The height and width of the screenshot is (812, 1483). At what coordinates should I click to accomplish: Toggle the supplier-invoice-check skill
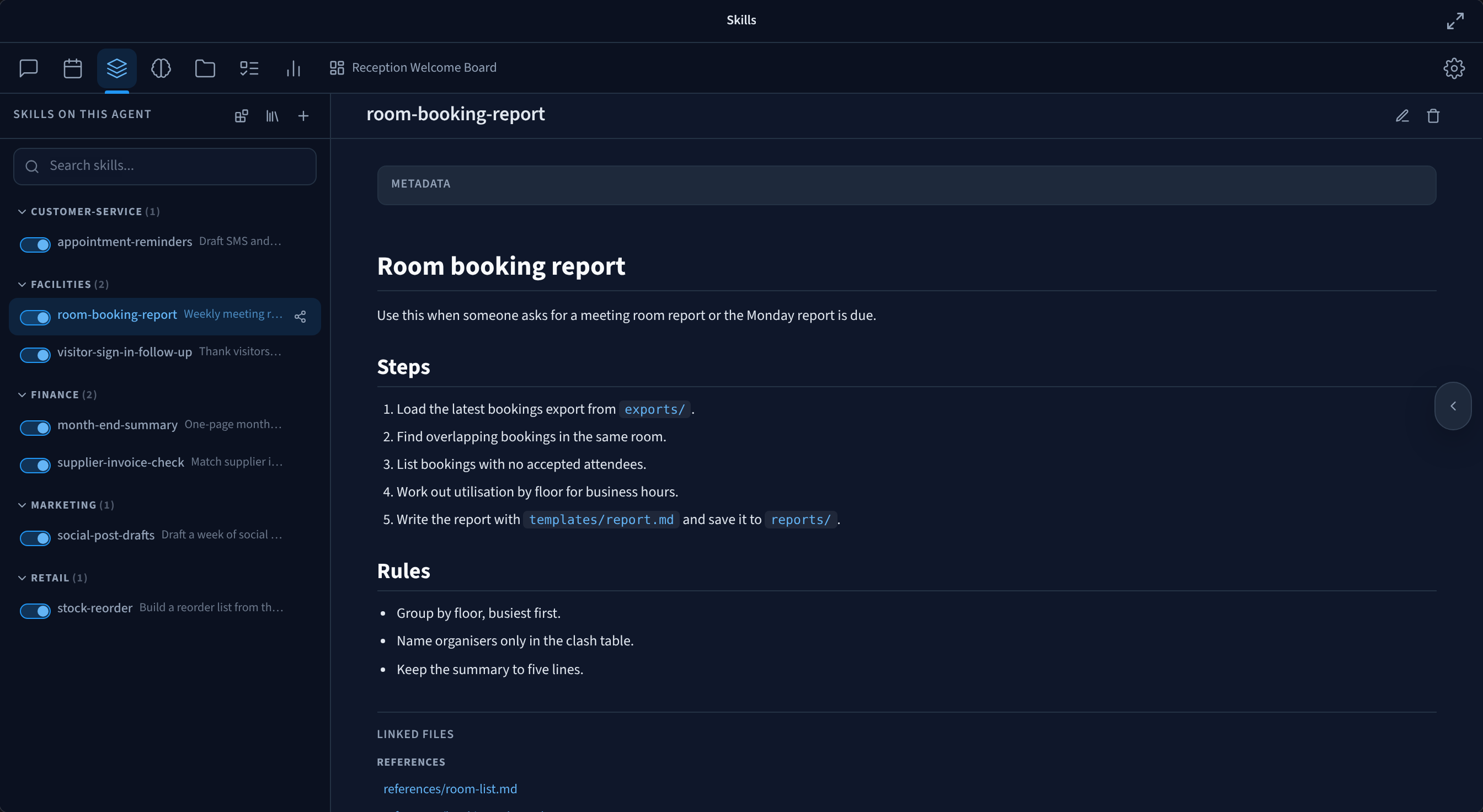[35, 465]
